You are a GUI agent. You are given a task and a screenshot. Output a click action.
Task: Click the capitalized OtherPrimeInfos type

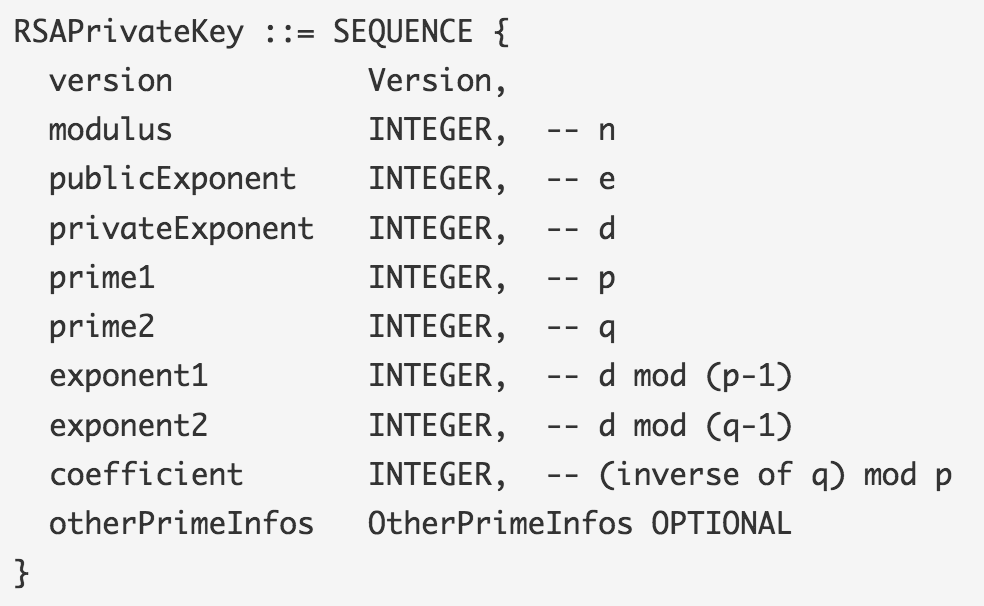click(x=500, y=524)
